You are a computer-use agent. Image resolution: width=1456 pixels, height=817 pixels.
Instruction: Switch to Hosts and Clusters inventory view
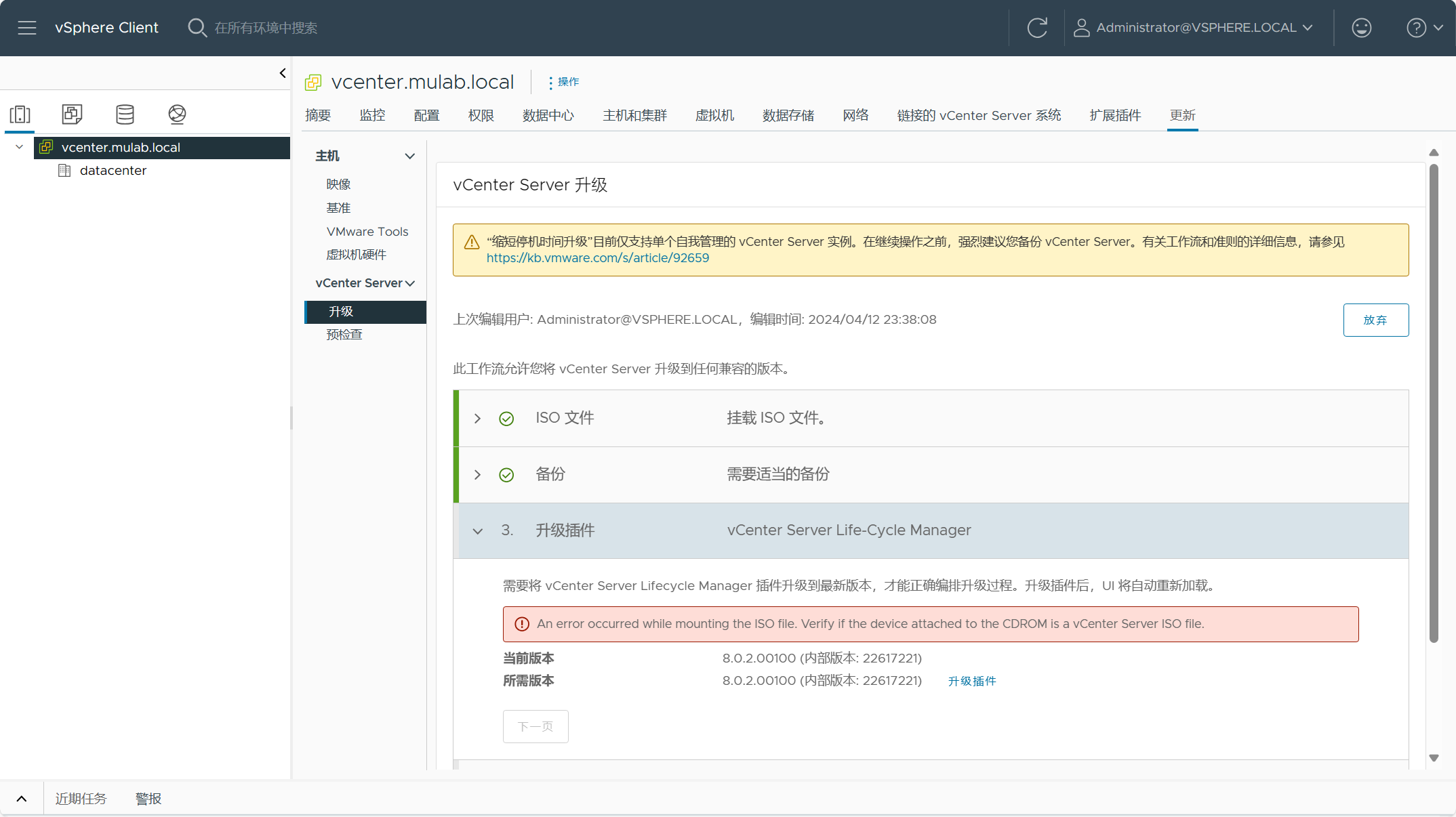click(20, 114)
